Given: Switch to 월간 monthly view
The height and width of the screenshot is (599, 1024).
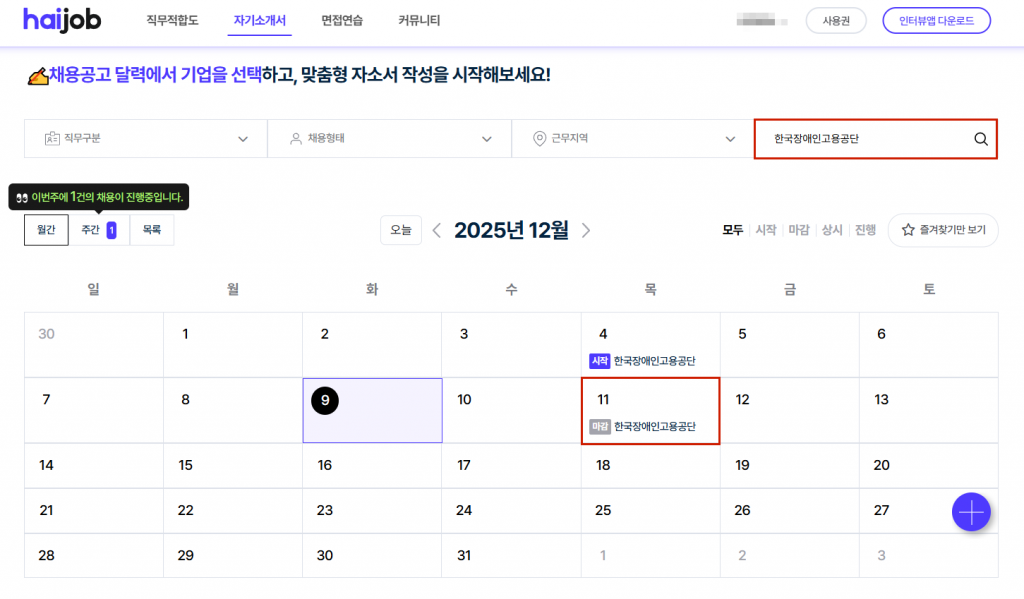Looking at the screenshot, I should click(x=46, y=230).
